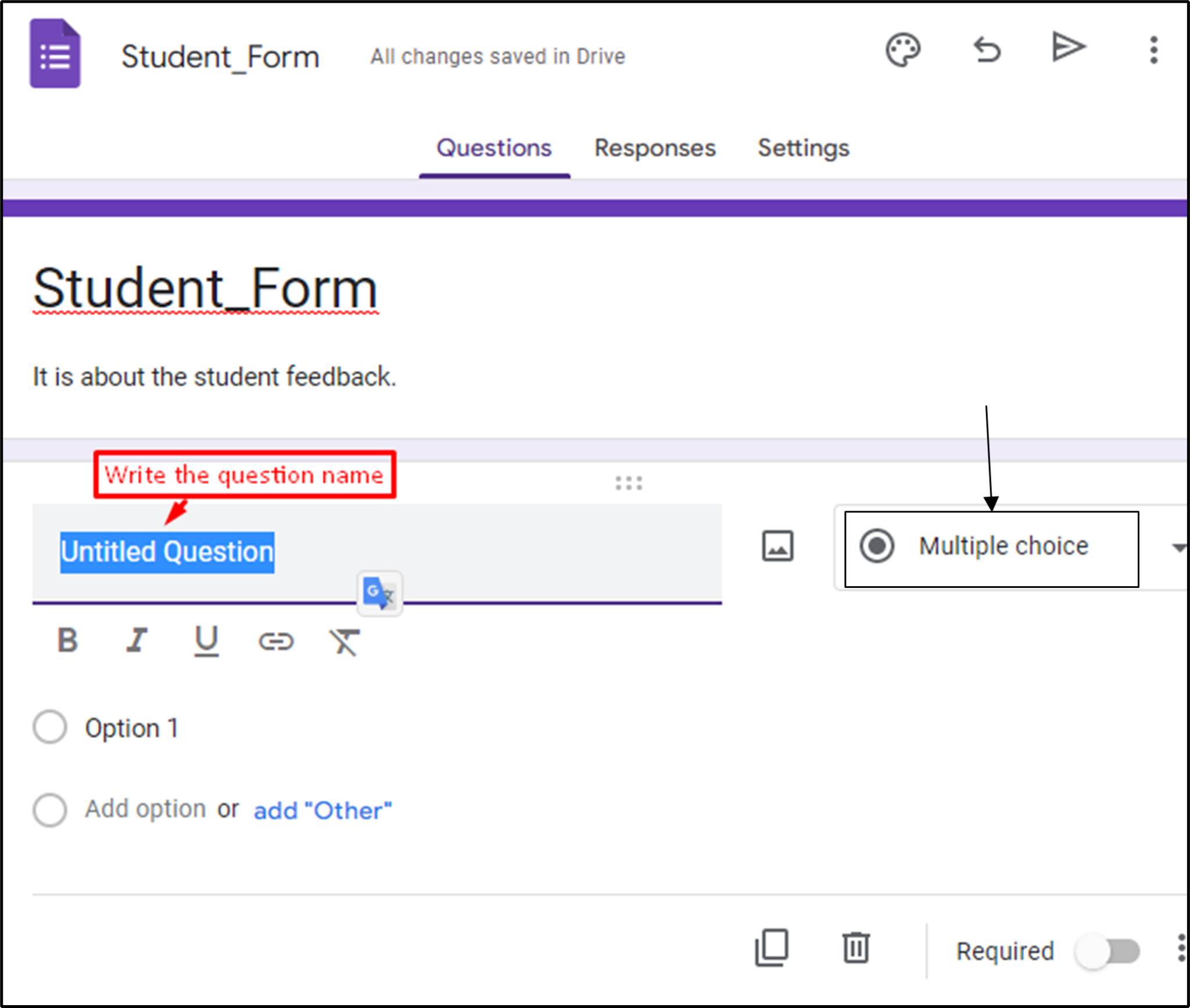Screen dimensions: 1190x1008
Task: Click the large Student_Form form title
Action: point(206,289)
